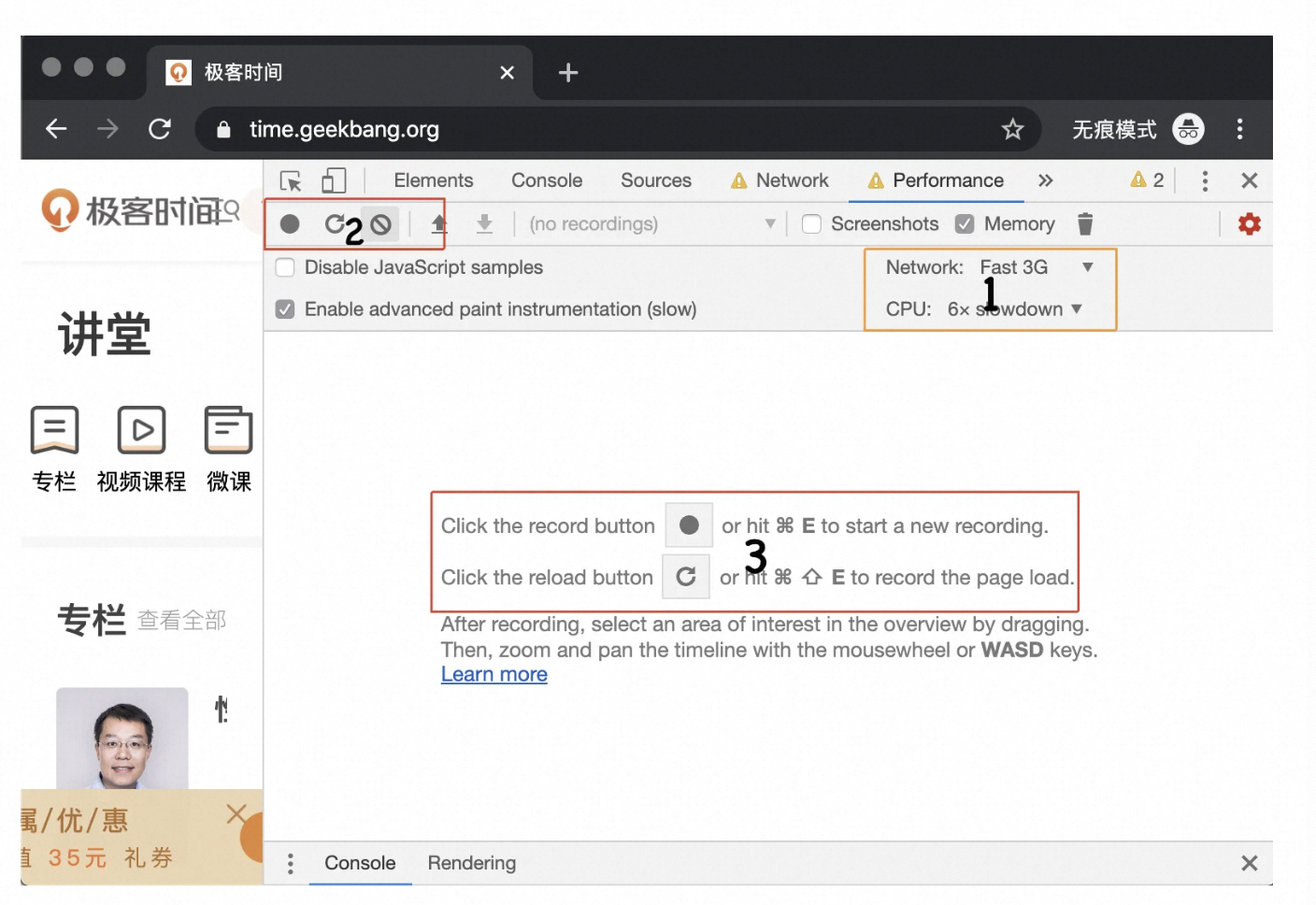This screenshot has width=1316, height=905.
Task: Close the DevTools panel
Action: (1250, 180)
